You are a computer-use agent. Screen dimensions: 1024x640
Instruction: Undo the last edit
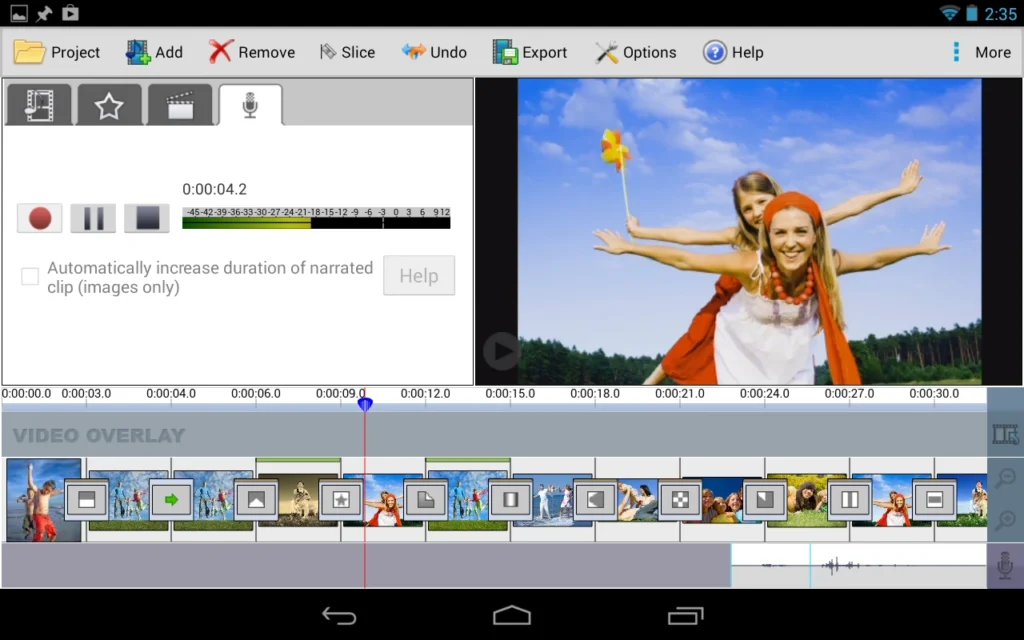tap(434, 52)
